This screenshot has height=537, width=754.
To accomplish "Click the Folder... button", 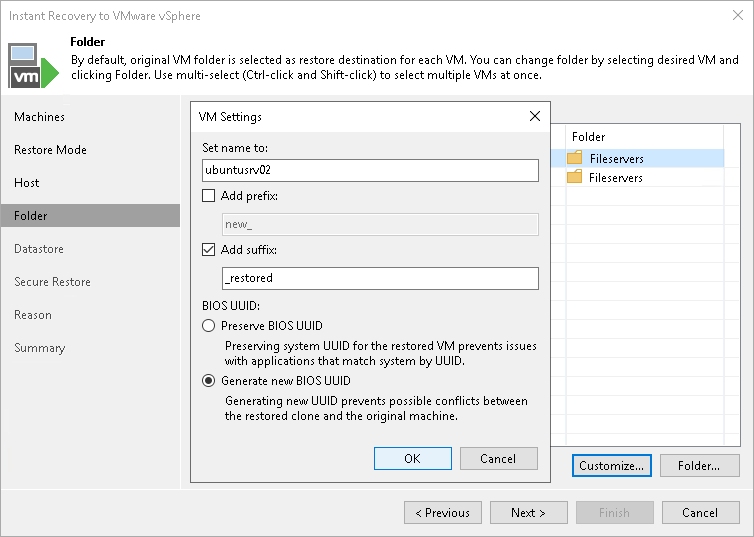I will pyautogui.click(x=699, y=465).
